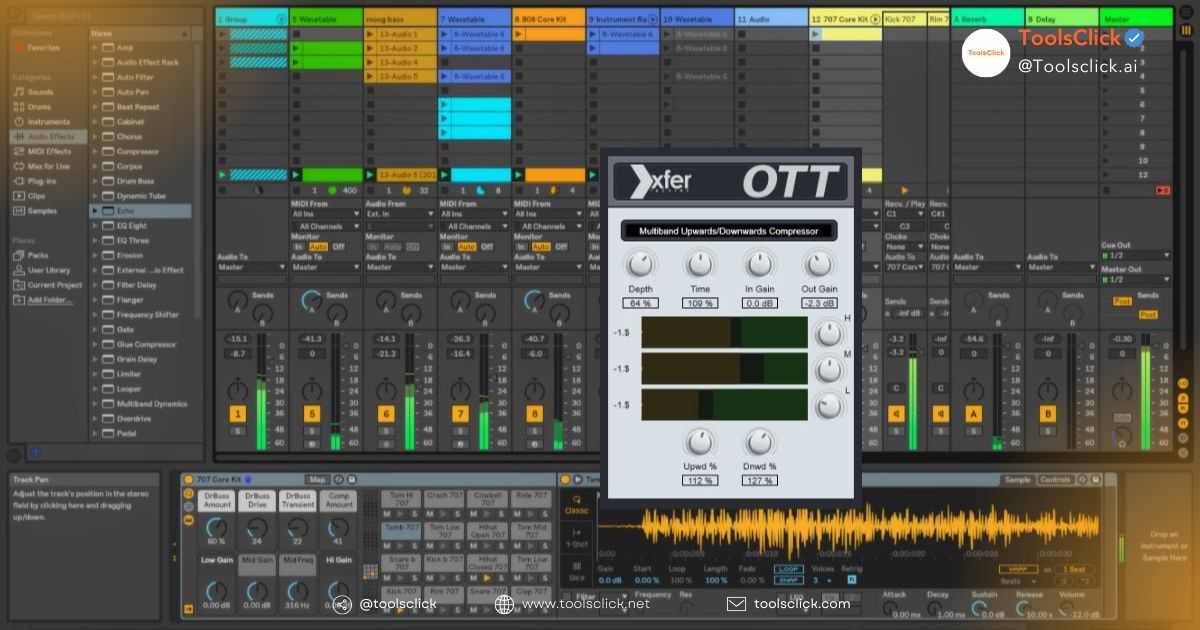The image size is (1200, 630).
Task: Click the Instruments category icon
Action: pos(19,120)
